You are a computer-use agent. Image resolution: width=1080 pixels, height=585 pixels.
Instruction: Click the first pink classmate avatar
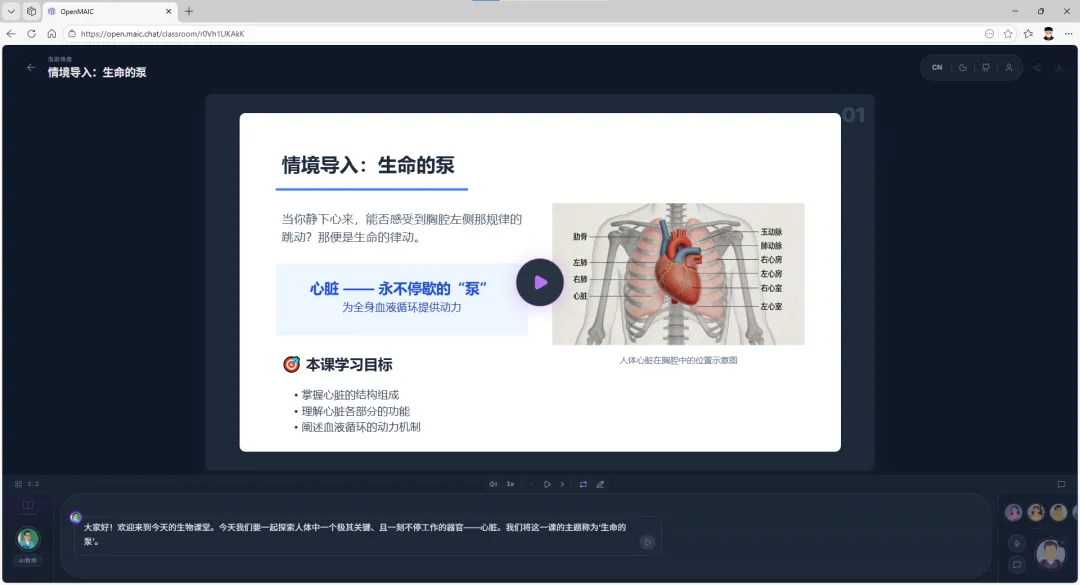coord(1013,512)
